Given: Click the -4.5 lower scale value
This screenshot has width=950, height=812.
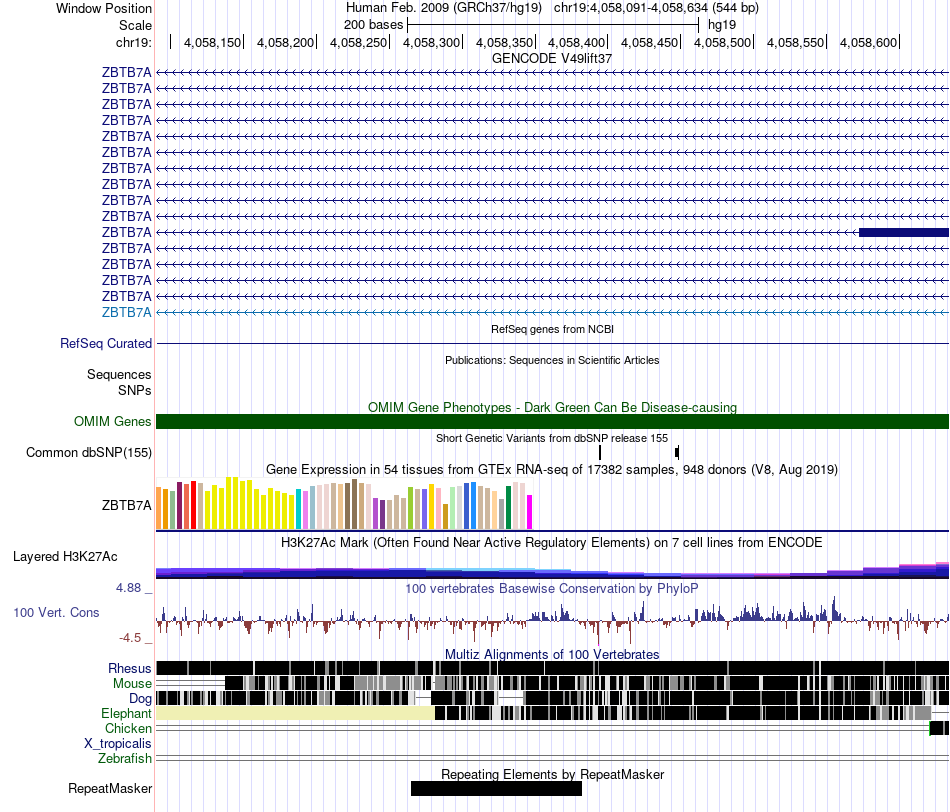Looking at the screenshot, I should (130, 637).
